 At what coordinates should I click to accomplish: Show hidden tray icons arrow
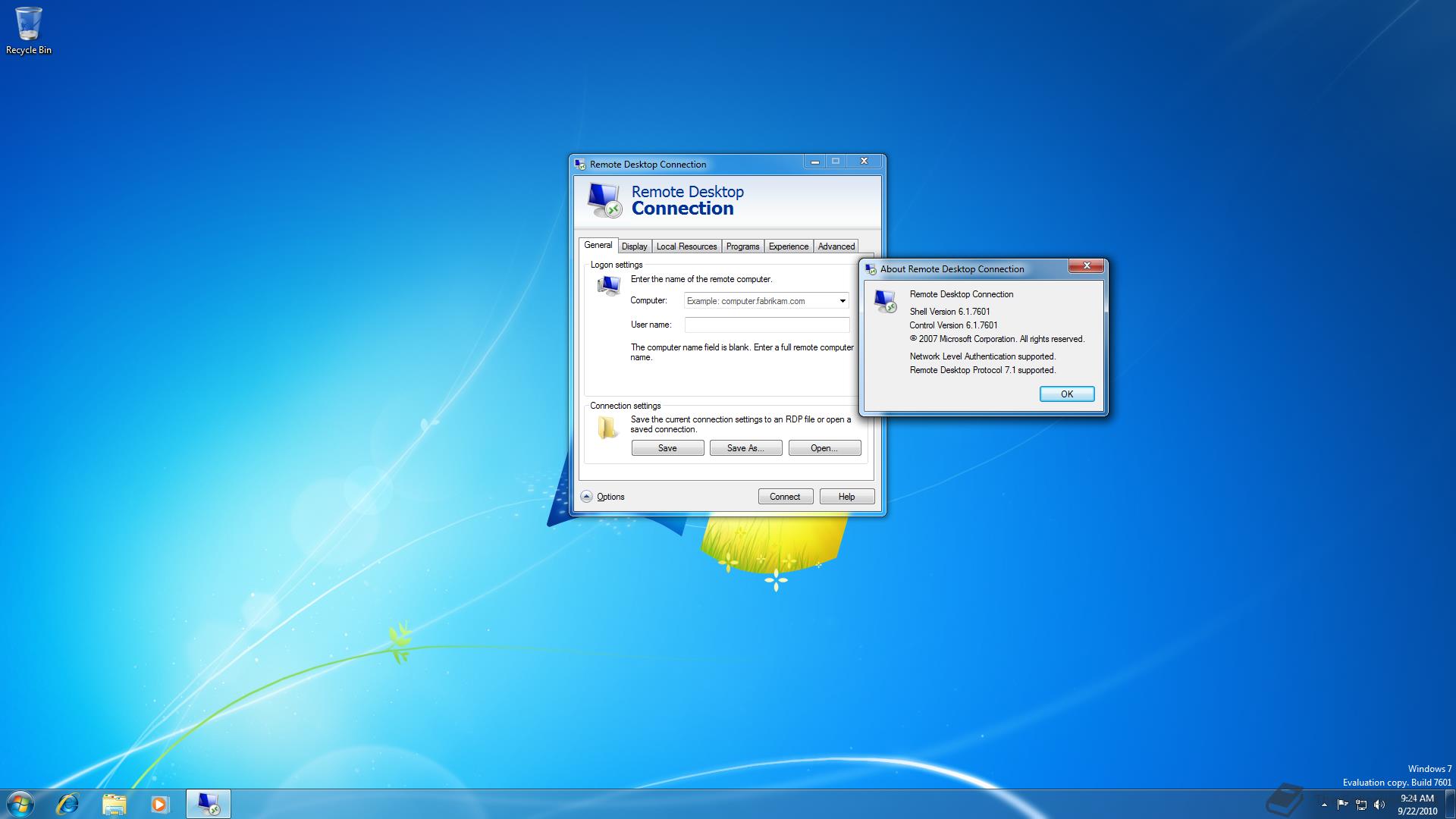(x=1324, y=805)
